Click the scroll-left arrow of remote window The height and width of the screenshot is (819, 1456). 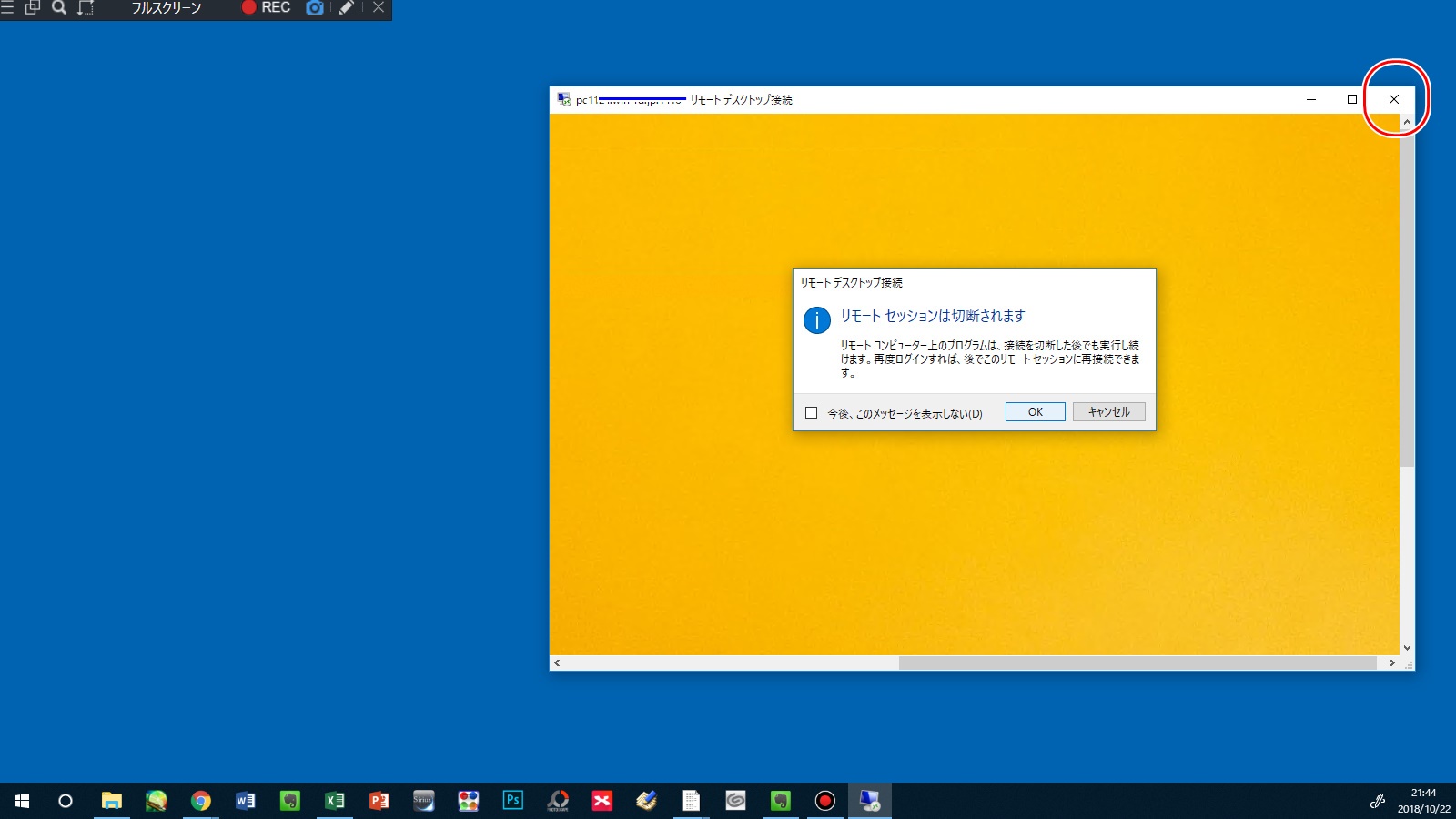pos(557,663)
